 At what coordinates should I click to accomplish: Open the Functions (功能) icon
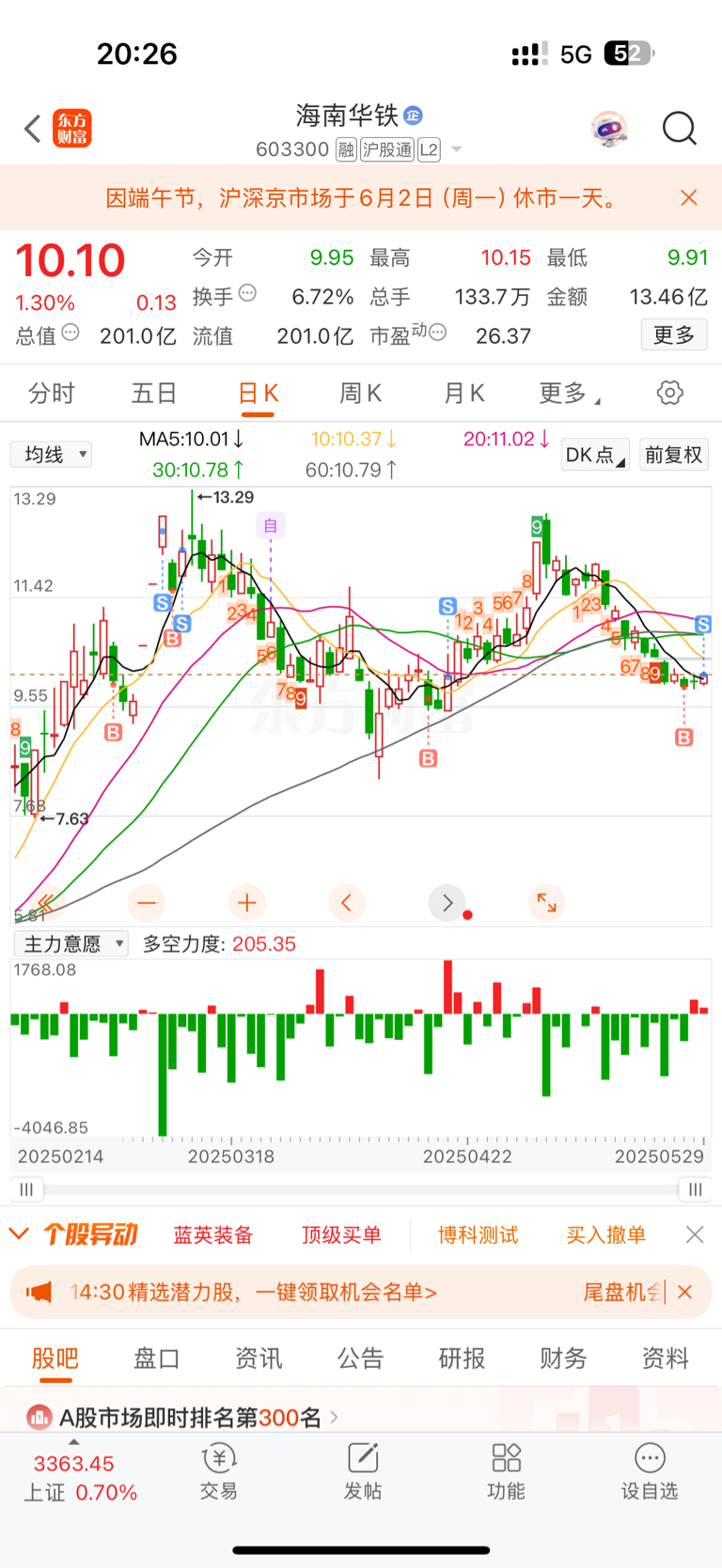click(506, 1471)
